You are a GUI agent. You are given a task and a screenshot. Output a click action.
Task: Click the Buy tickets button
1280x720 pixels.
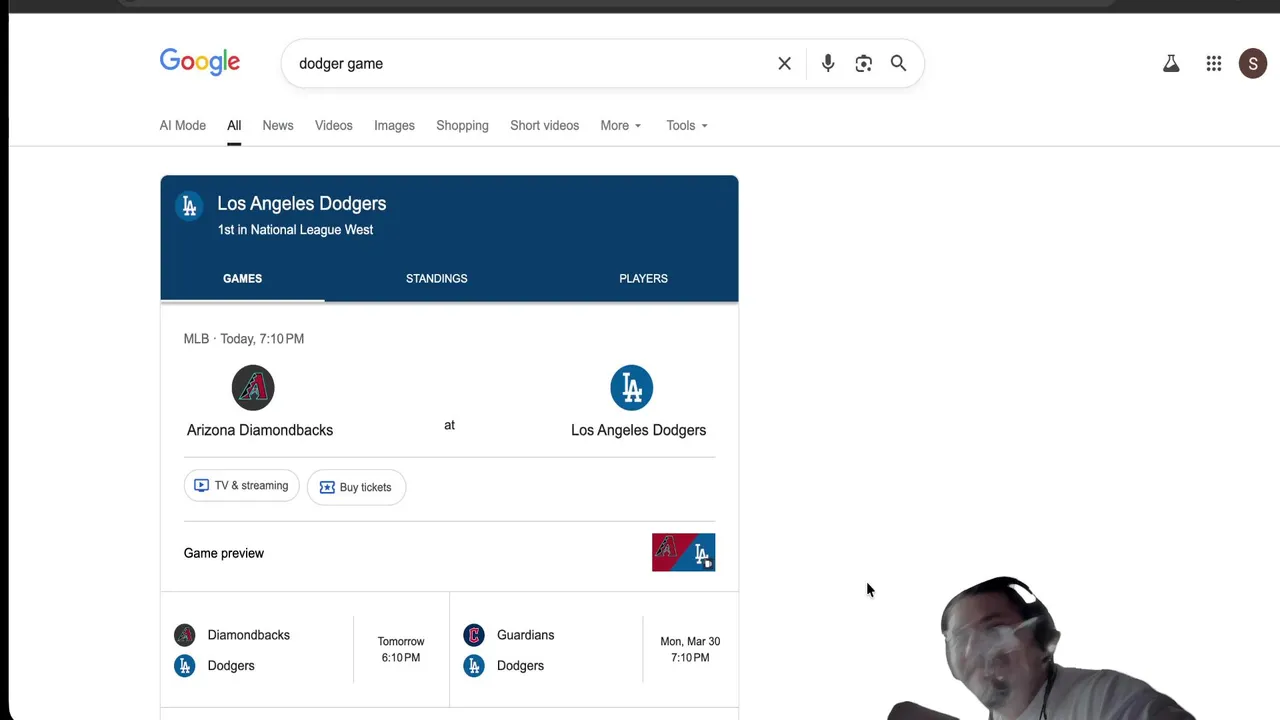click(356, 487)
